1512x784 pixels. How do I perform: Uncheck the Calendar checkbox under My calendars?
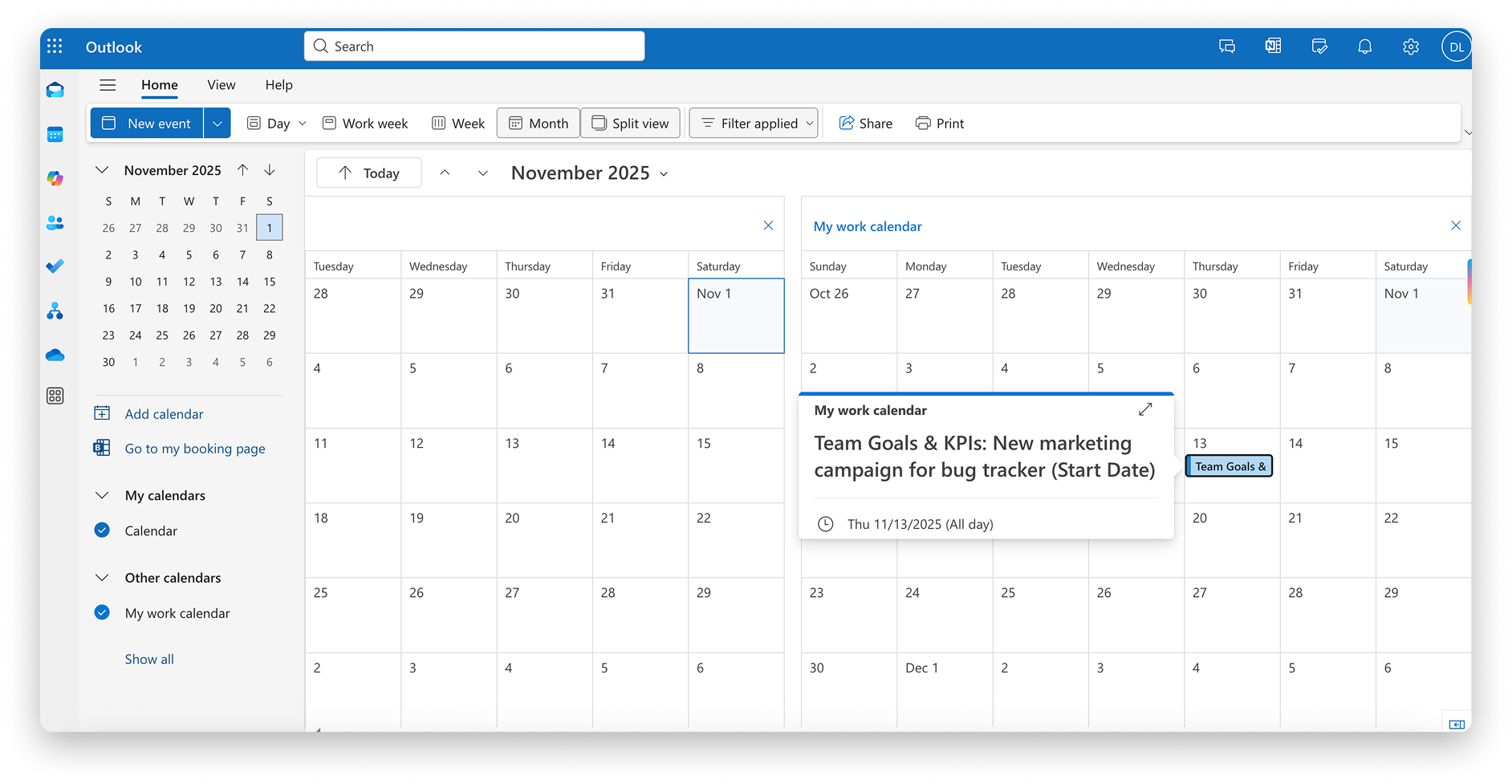pyautogui.click(x=102, y=530)
